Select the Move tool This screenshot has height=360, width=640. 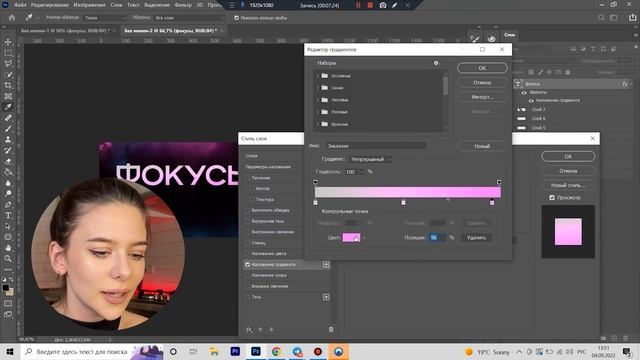pyautogui.click(x=8, y=42)
